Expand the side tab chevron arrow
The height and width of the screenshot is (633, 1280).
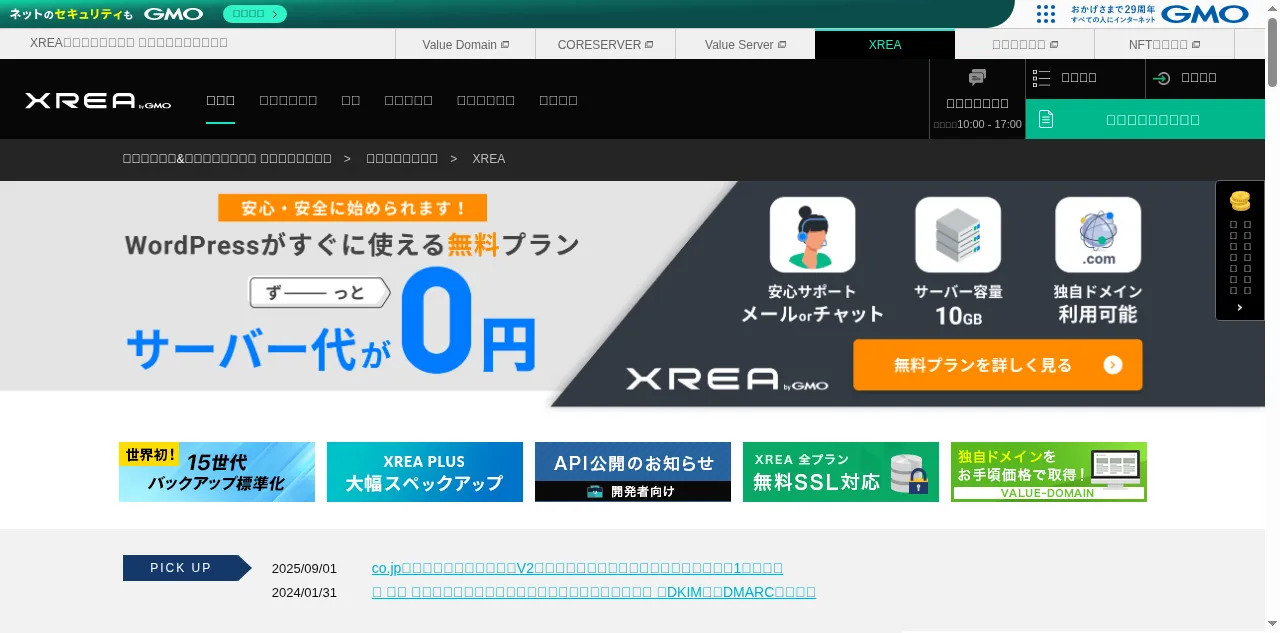[x=1240, y=308]
